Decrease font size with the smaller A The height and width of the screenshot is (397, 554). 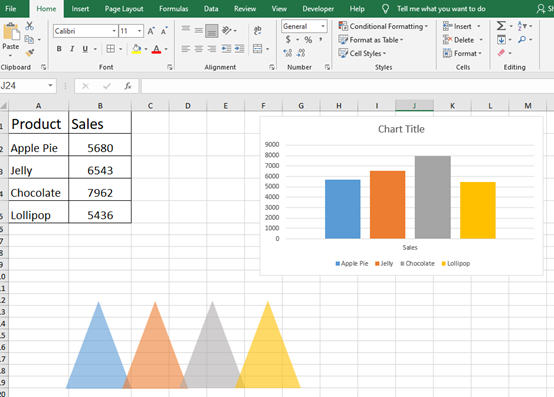[x=164, y=31]
